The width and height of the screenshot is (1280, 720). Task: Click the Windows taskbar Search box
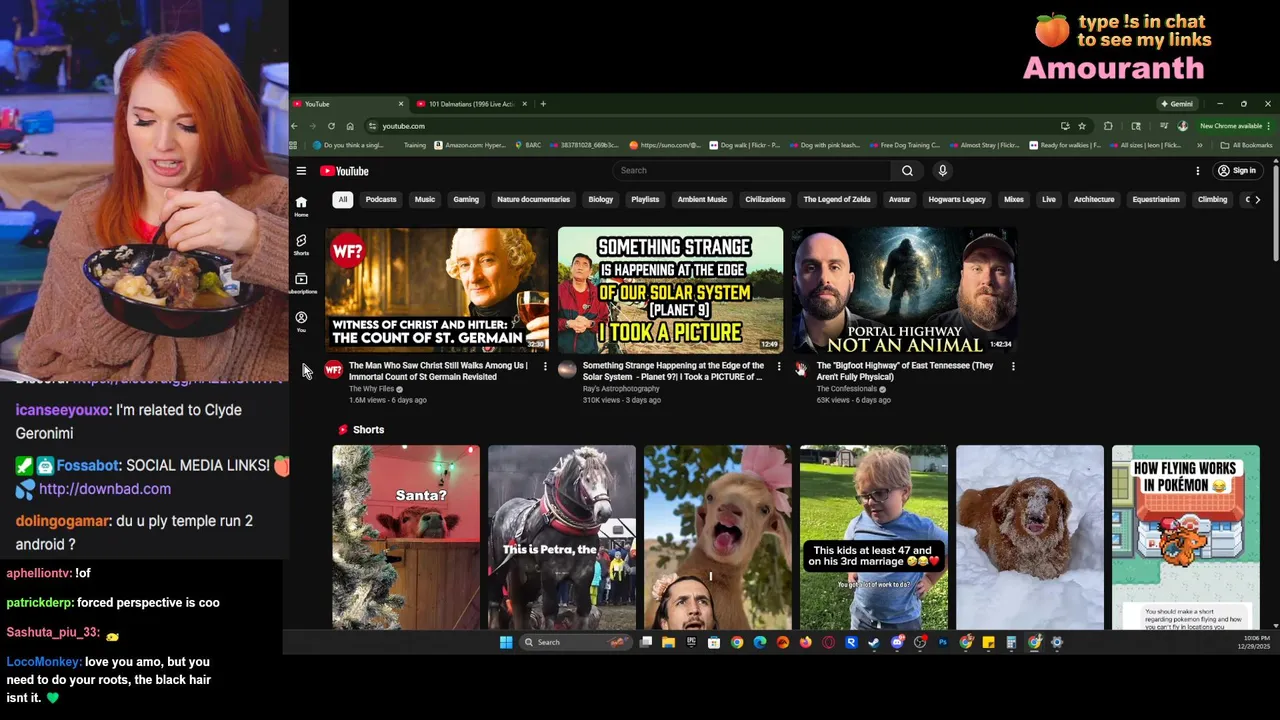[575, 642]
